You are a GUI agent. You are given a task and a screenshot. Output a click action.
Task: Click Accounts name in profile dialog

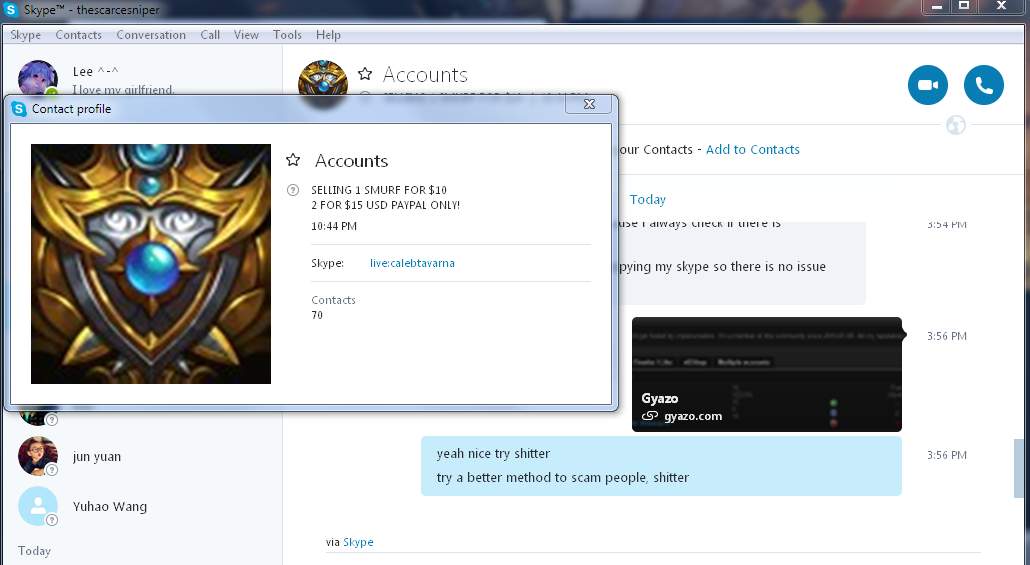351,161
